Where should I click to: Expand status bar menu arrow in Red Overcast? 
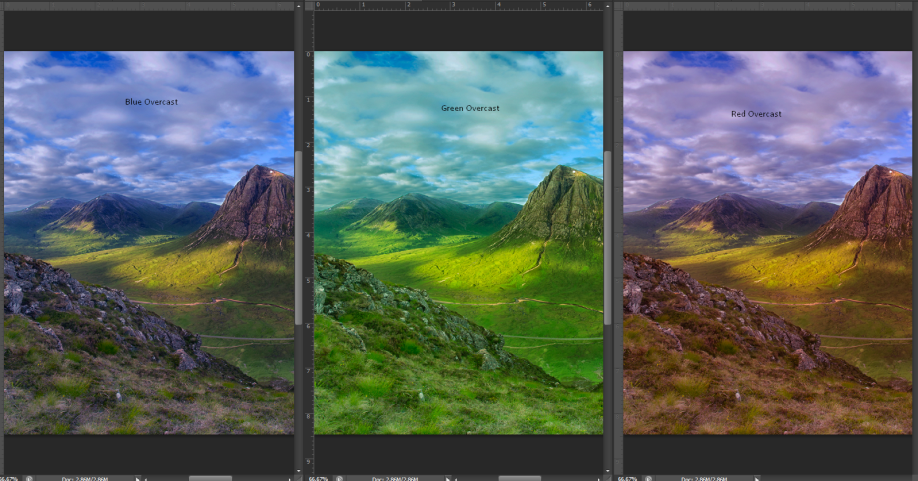click(757, 478)
